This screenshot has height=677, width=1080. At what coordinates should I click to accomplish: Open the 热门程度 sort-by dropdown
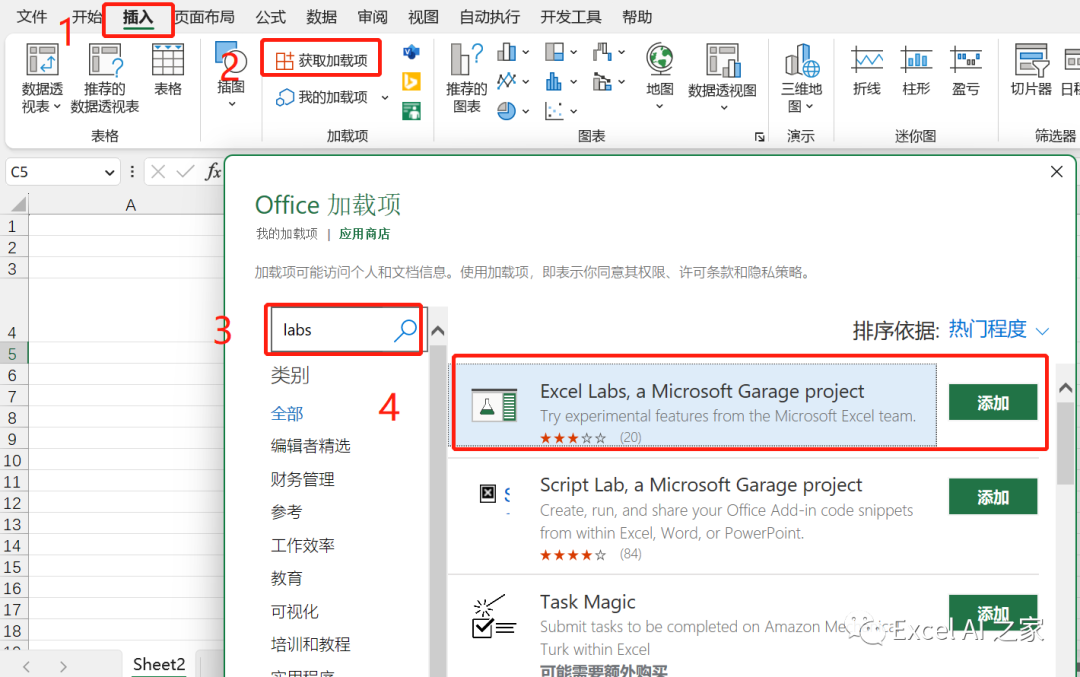pos(999,330)
